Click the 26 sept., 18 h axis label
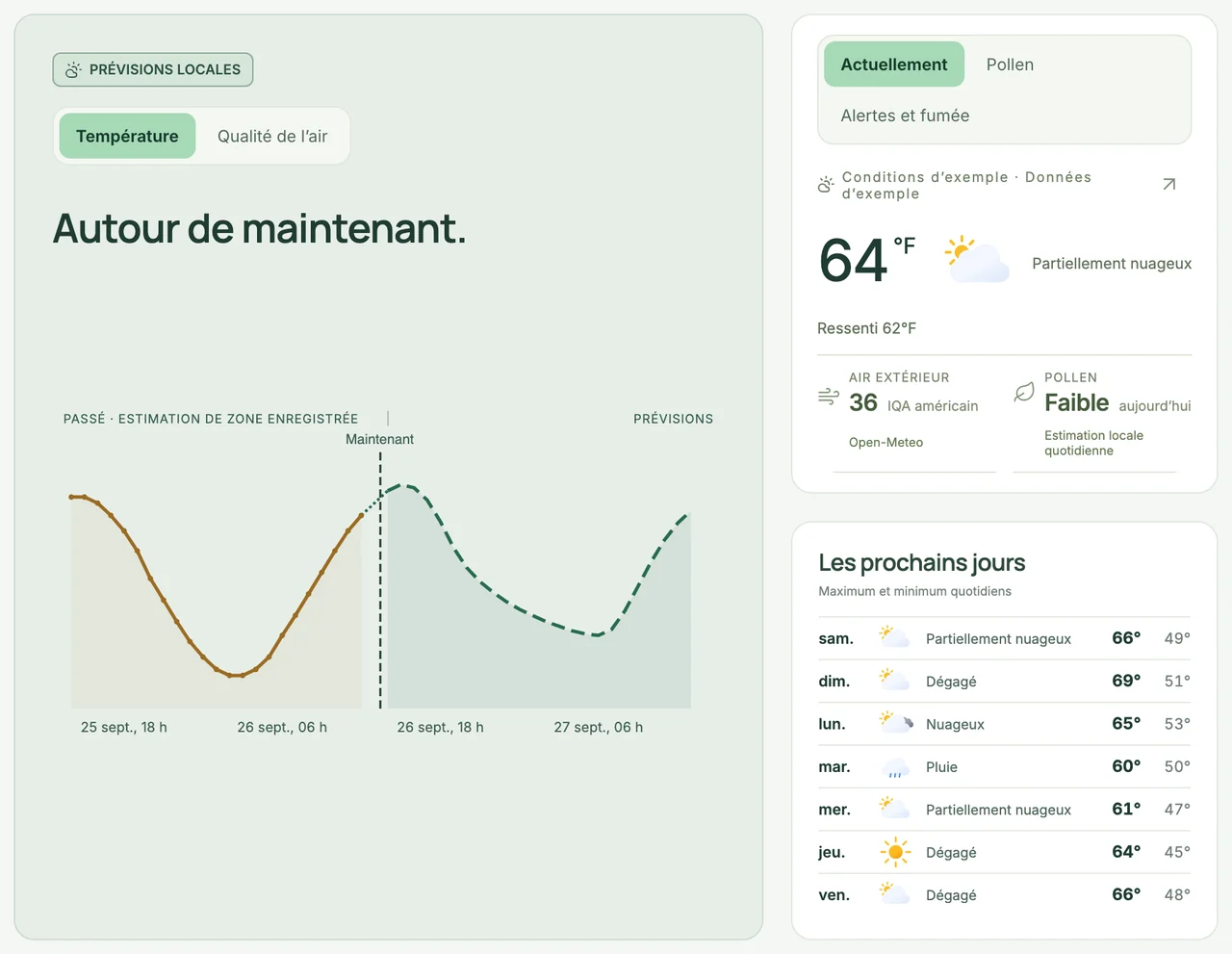 [440, 727]
